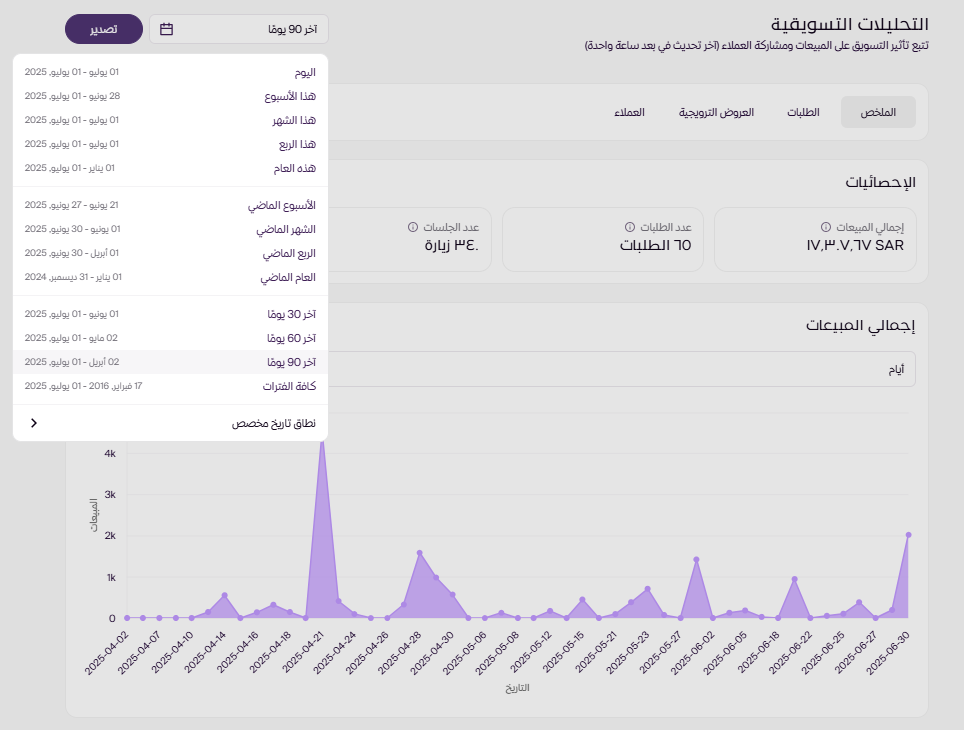Click info icon beside عدد الجلسات
The height and width of the screenshot is (730, 964).
point(413,227)
